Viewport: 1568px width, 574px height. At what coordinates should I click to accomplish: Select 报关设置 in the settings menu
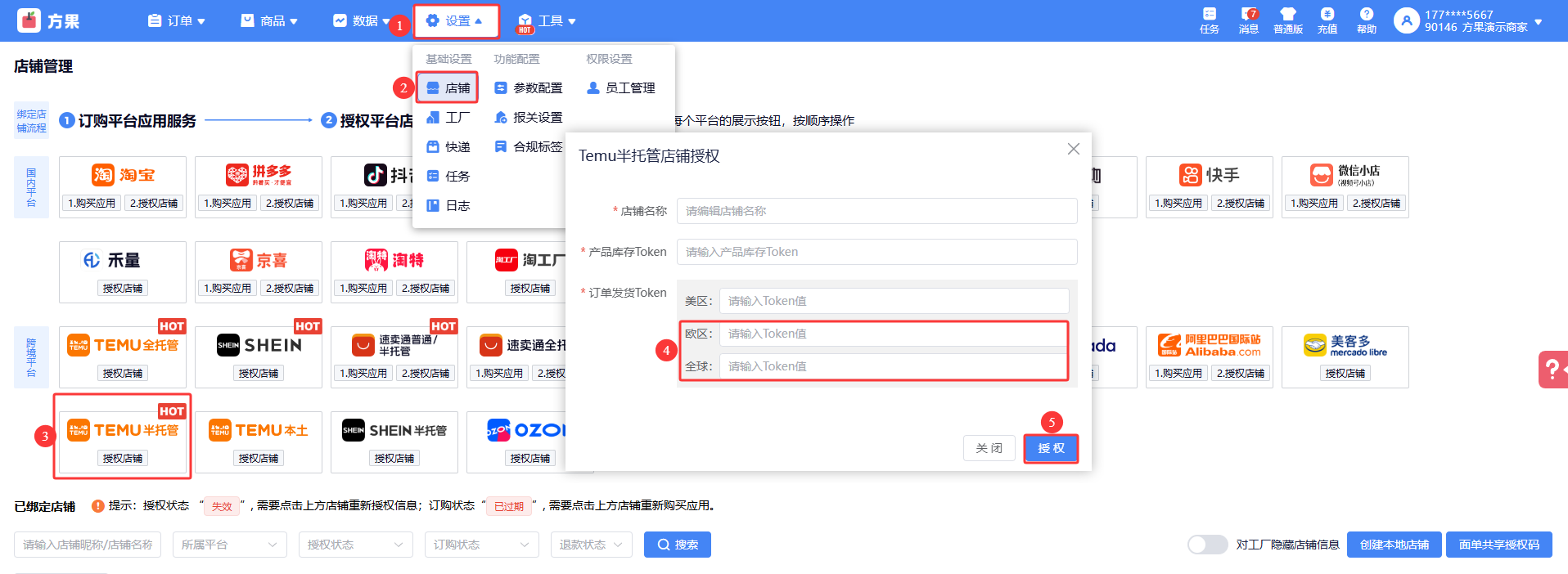coord(529,117)
